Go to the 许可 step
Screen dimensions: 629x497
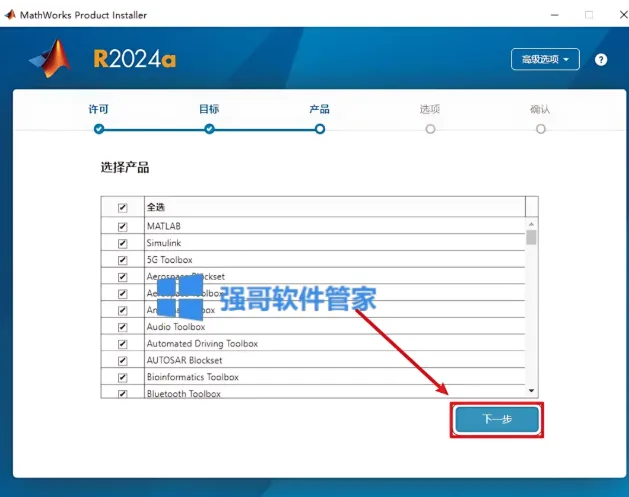point(98,109)
